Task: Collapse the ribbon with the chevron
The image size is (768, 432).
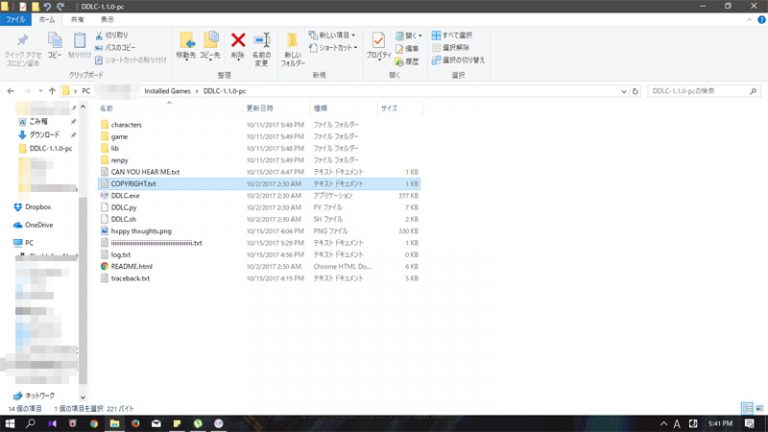Action: (x=749, y=20)
